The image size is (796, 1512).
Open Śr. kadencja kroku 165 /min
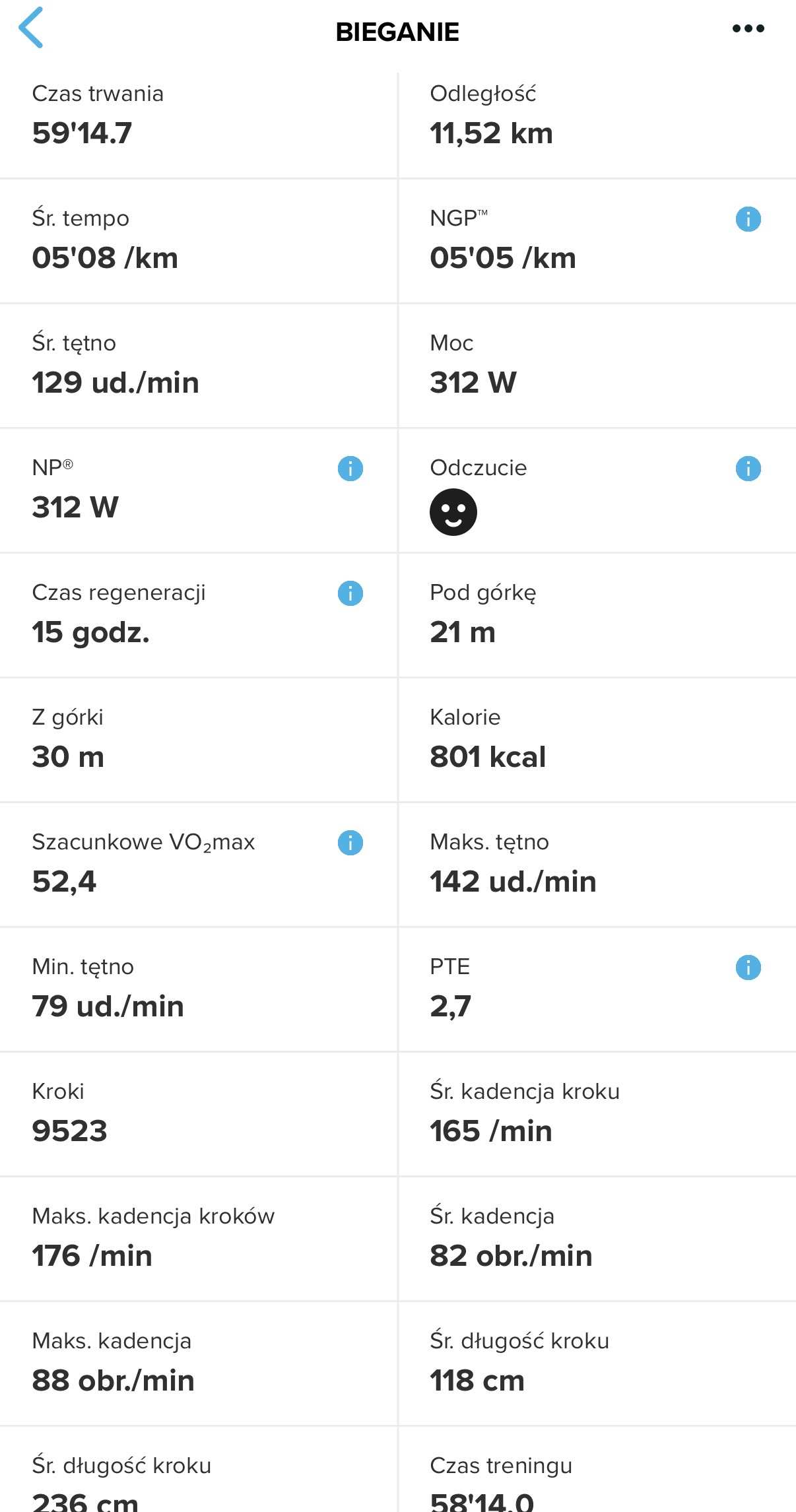click(x=597, y=1113)
